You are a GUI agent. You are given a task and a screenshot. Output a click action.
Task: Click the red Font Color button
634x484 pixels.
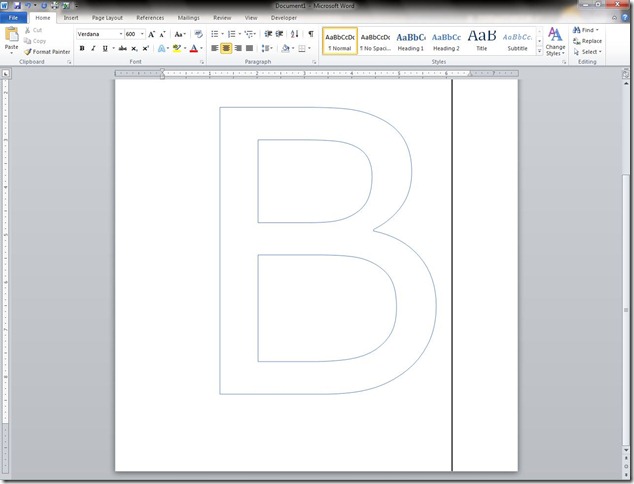193,48
